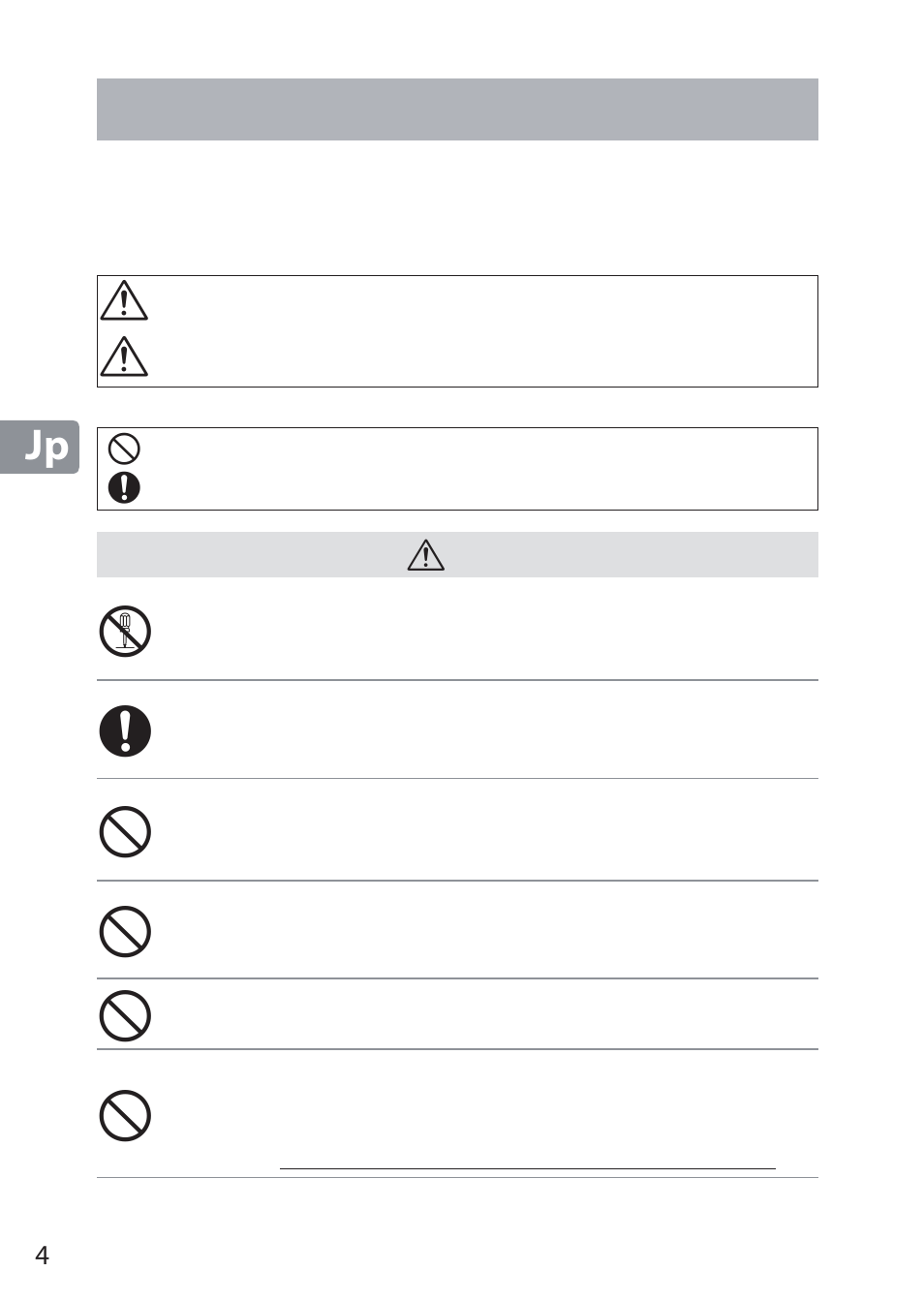This screenshot has width=924, height=1303.
Task: Click the upper warning triangle in the bordered box
Action: pos(124,300)
